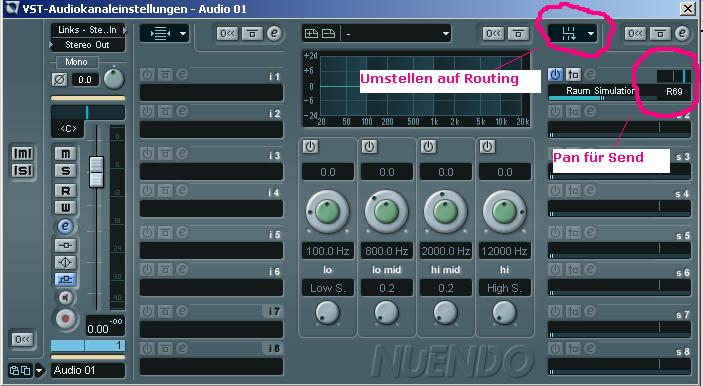Reset all inserts with 0<< button
The image size is (703, 386).
click(228, 34)
